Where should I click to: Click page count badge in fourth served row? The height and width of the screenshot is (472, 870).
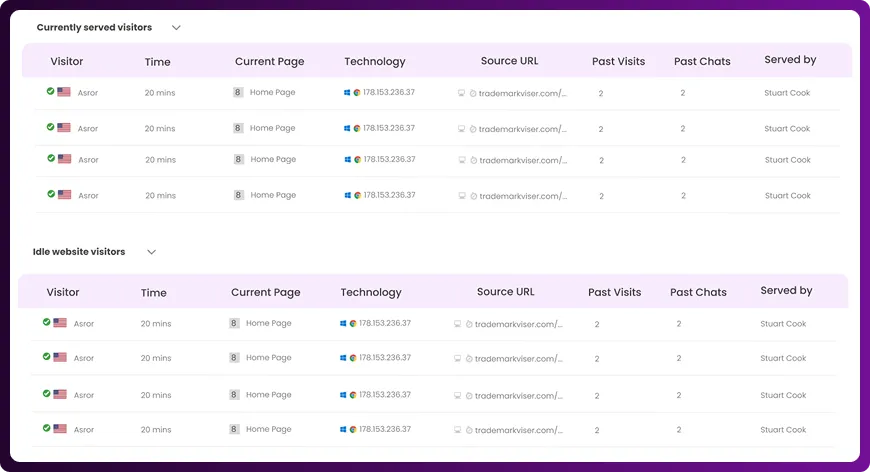coord(238,196)
